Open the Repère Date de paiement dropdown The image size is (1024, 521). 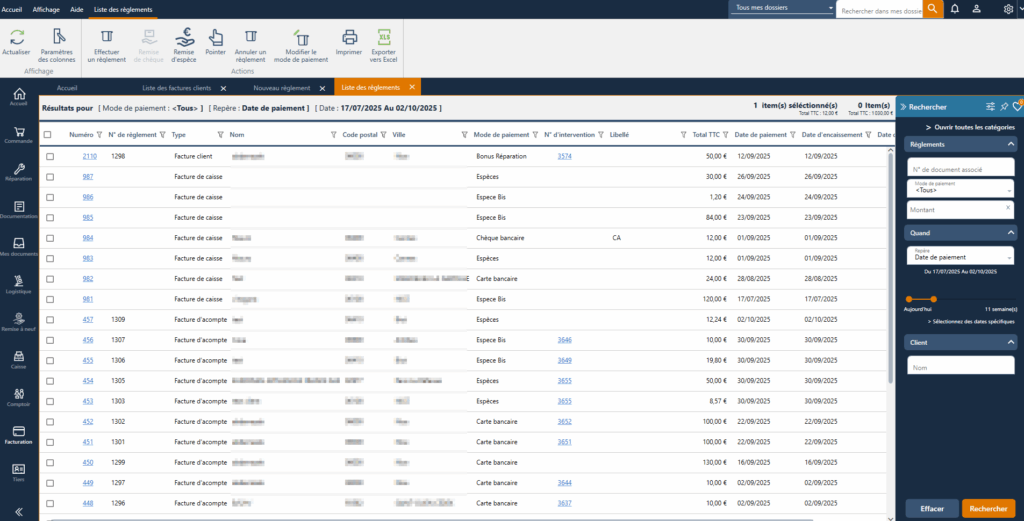coord(960,255)
